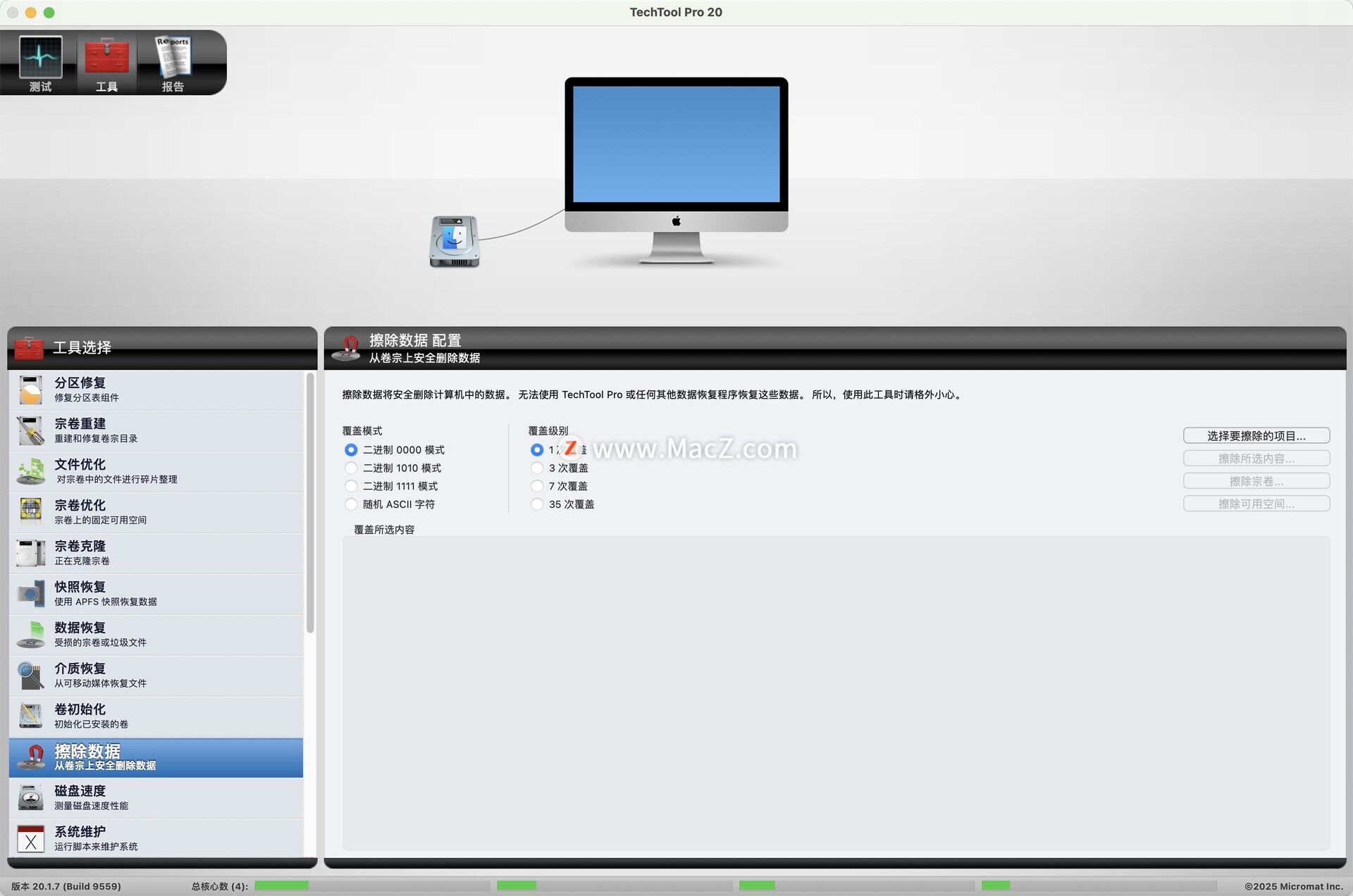The image size is (1353, 896).
Task: Click the magnet icon in 擦除数据 配置 header
Action: 346,347
